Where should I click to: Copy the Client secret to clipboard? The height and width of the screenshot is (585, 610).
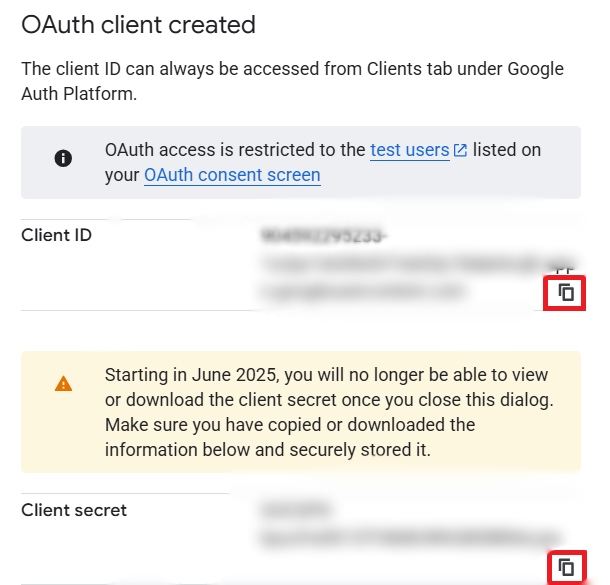pos(566,567)
